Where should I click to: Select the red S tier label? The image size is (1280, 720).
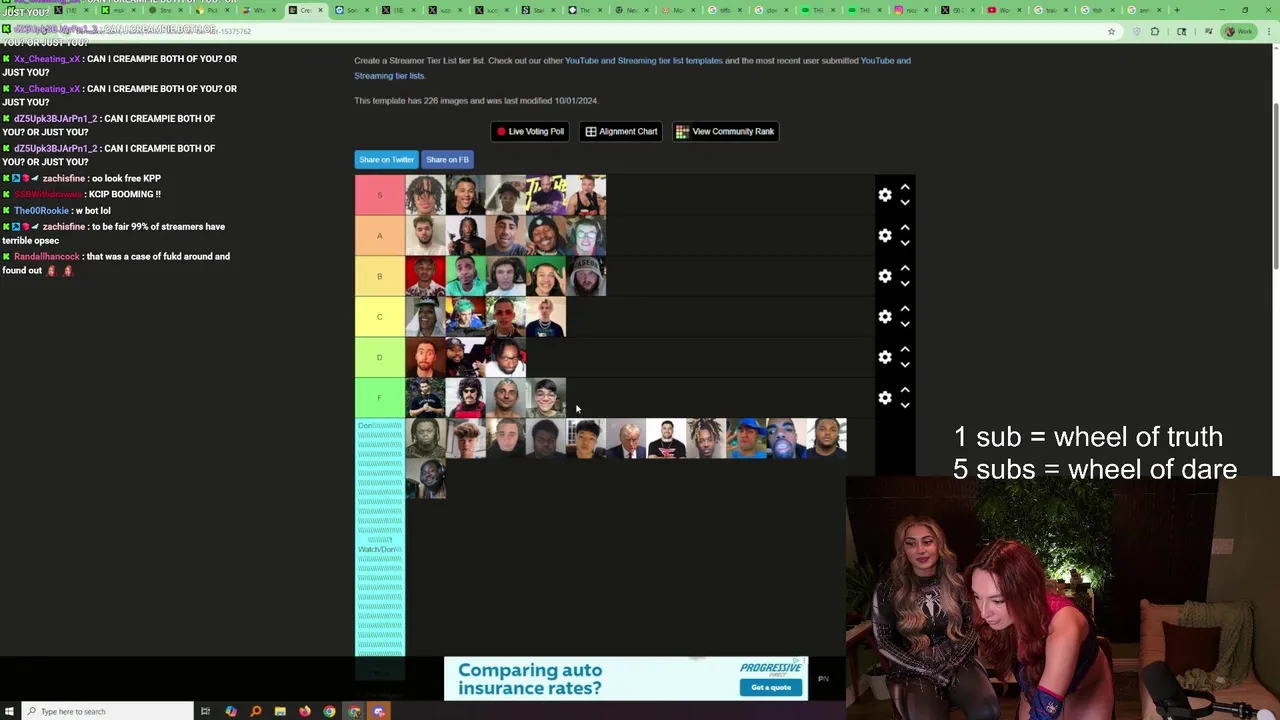(380, 195)
